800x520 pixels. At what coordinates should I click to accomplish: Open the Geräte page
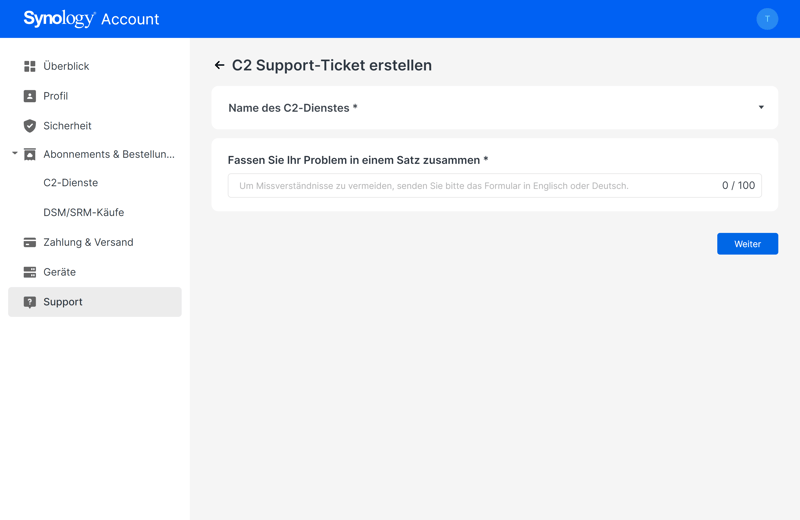coord(59,272)
